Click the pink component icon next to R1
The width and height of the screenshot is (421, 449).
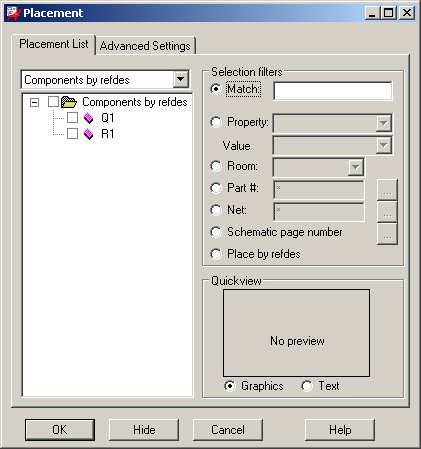pyautogui.click(x=89, y=134)
